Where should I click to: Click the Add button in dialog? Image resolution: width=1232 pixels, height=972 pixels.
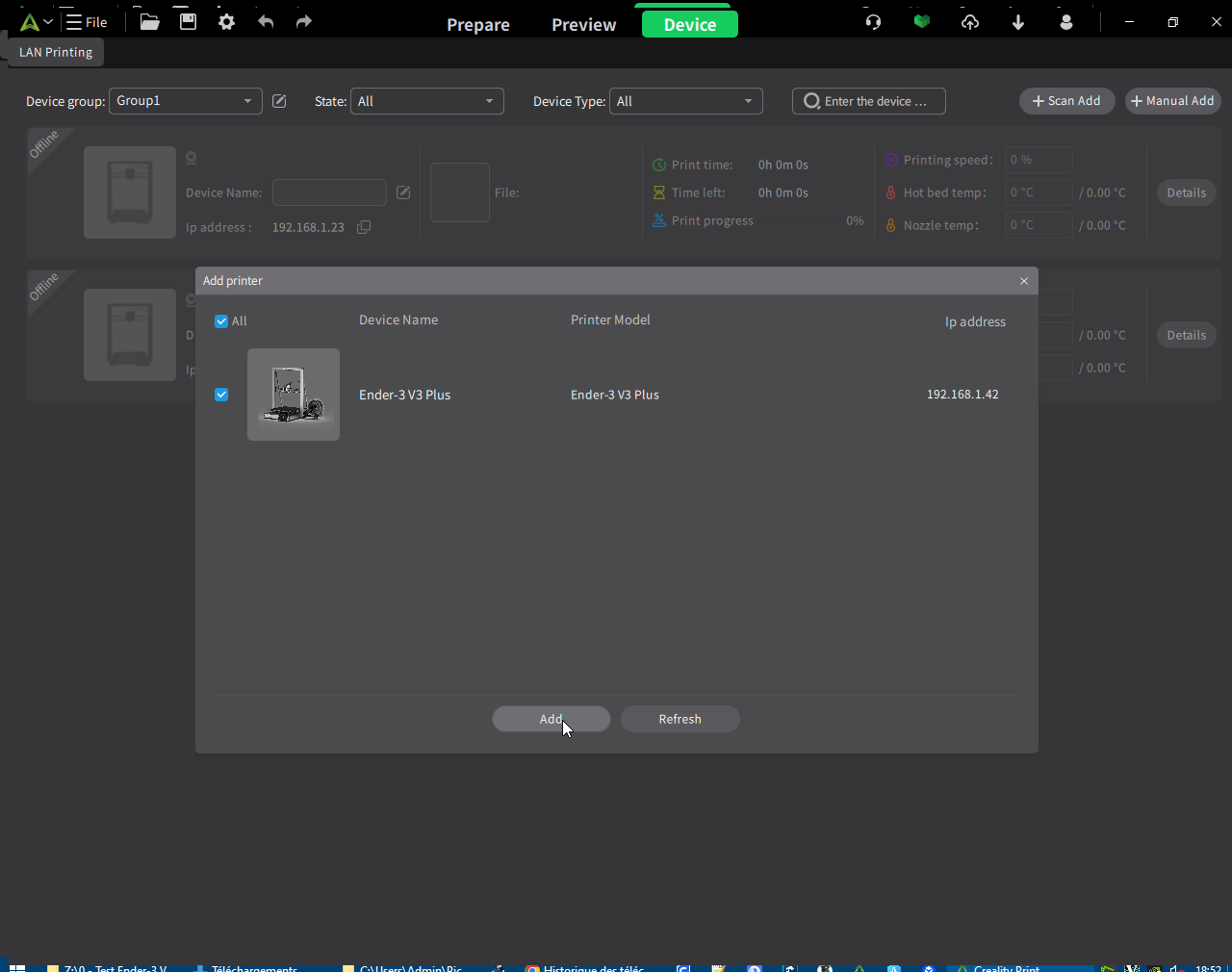(x=552, y=719)
